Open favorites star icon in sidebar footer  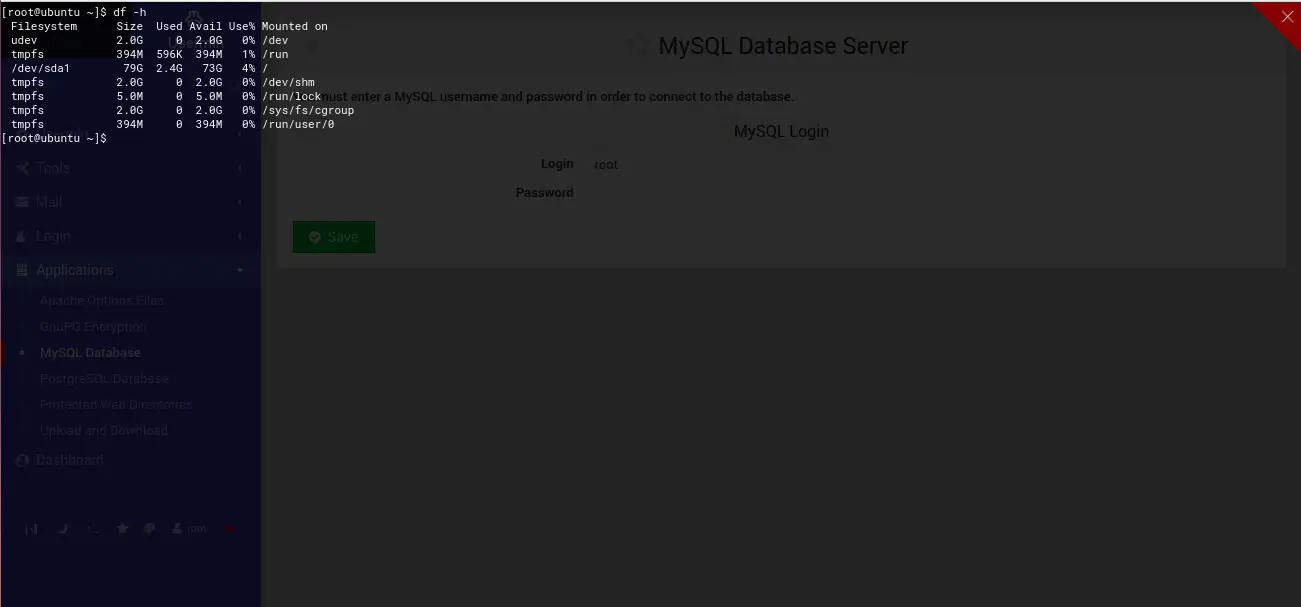[123, 529]
